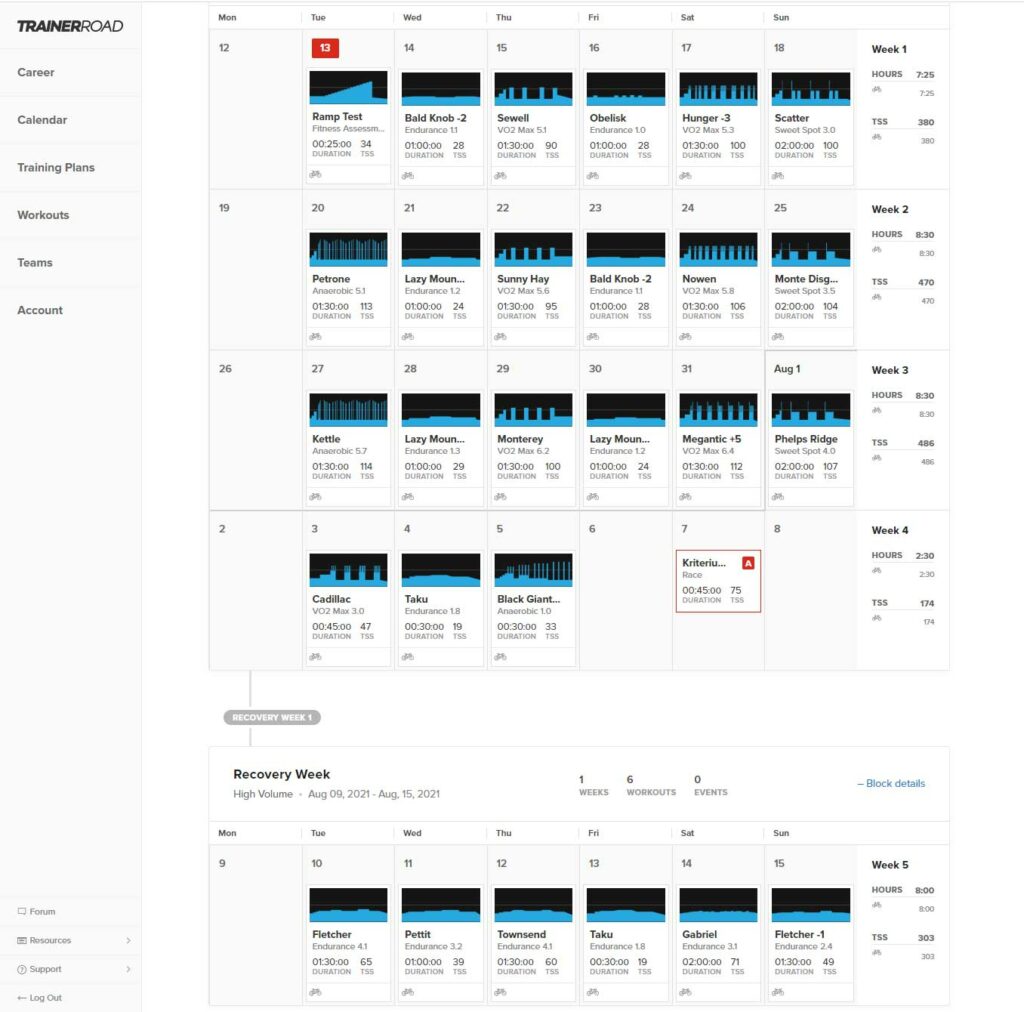Expand the Support submenu chevron

pyautogui.click(x=128, y=969)
